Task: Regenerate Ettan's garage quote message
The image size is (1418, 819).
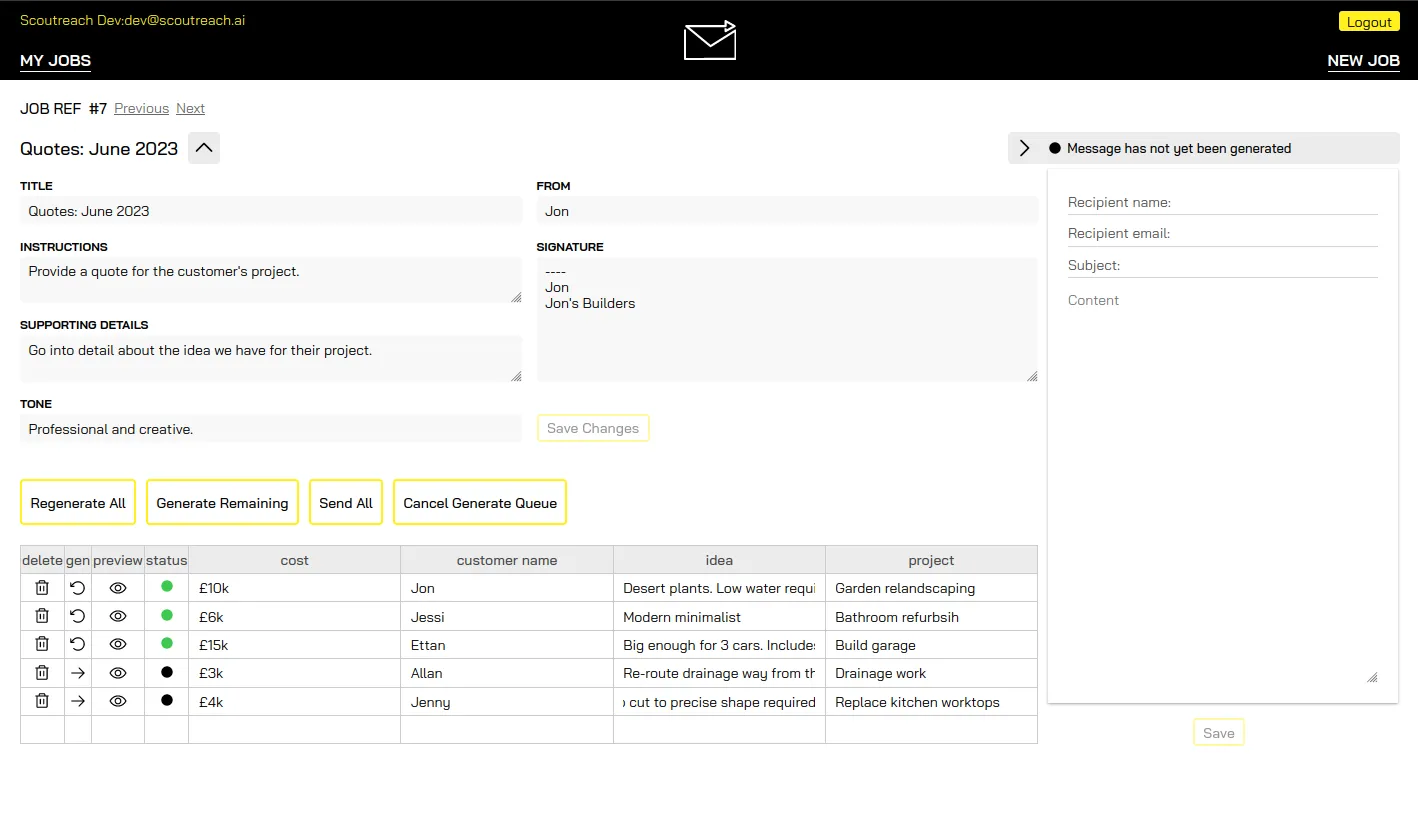Action: [77, 644]
